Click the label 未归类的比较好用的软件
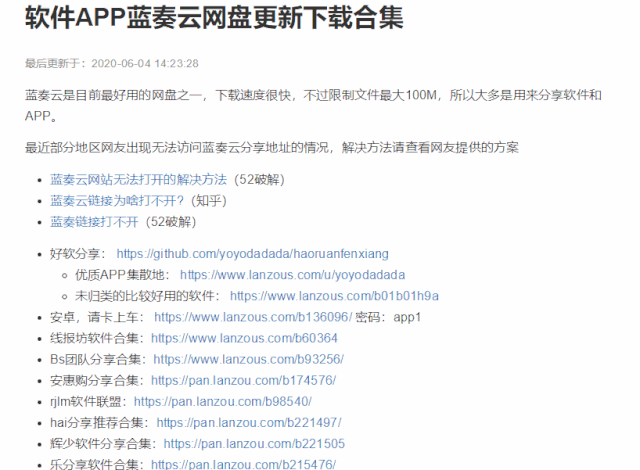Viewport: 640px width, 470px height. click(144, 296)
